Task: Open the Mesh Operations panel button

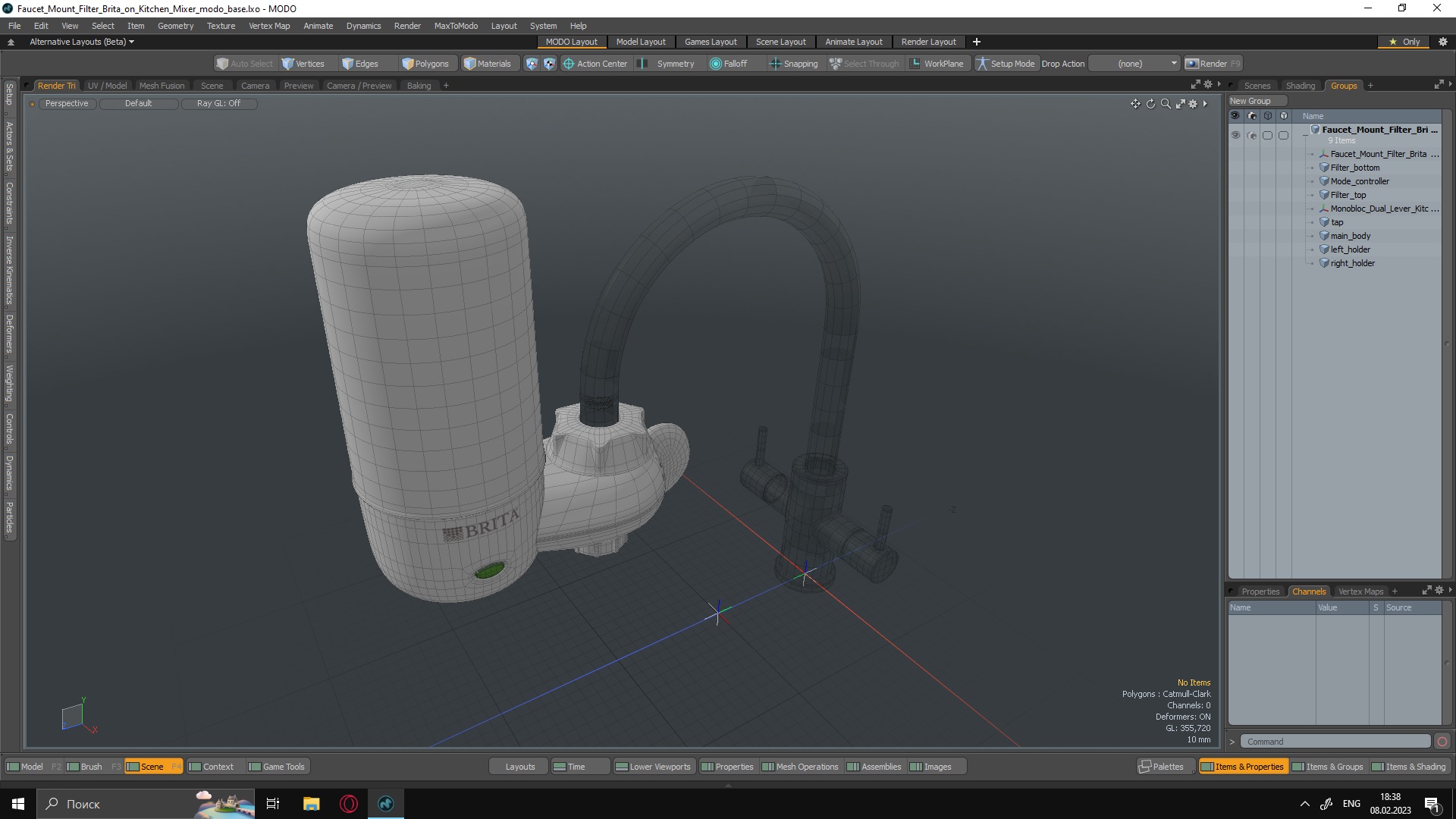Action: 800,767
